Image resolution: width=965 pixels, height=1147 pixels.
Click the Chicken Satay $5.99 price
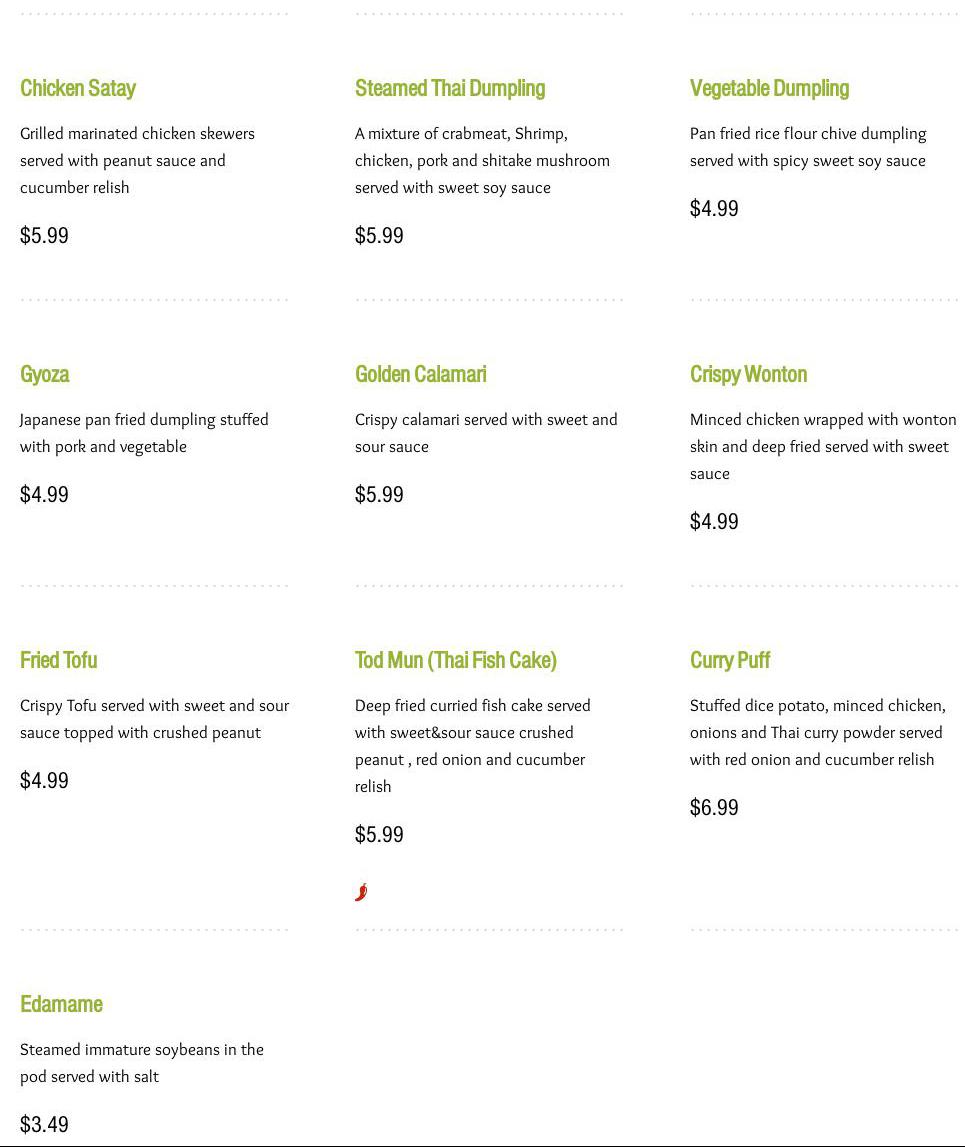pos(44,235)
